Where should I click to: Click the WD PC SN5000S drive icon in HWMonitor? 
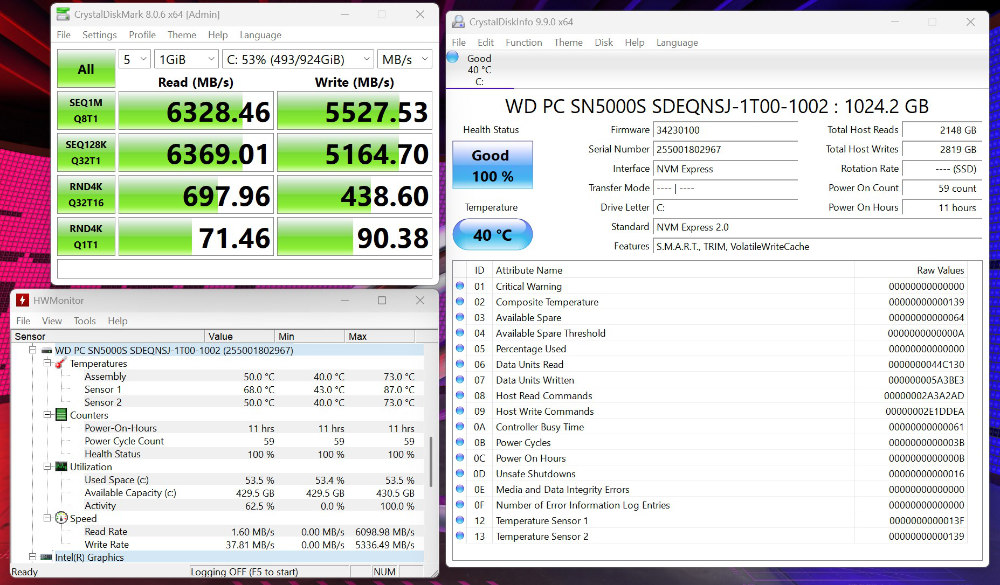[47, 350]
